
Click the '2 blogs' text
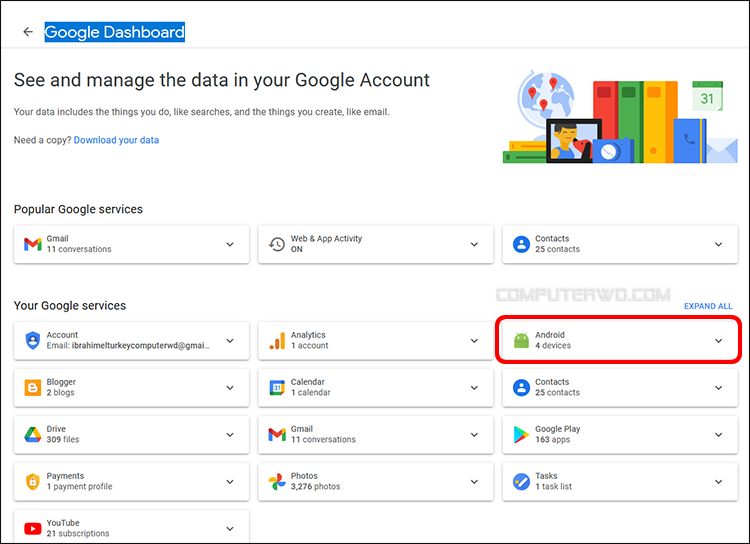pyautogui.click(x=60, y=392)
